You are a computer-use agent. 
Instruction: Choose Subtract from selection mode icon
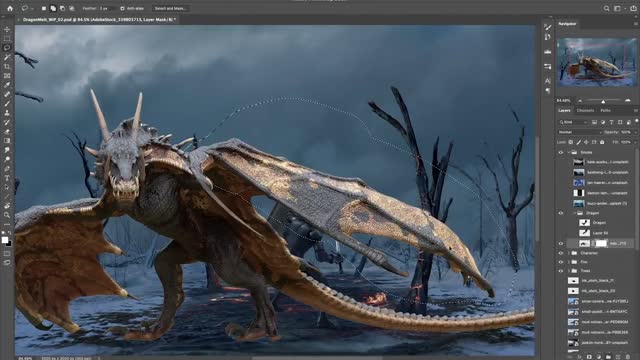(62, 8)
